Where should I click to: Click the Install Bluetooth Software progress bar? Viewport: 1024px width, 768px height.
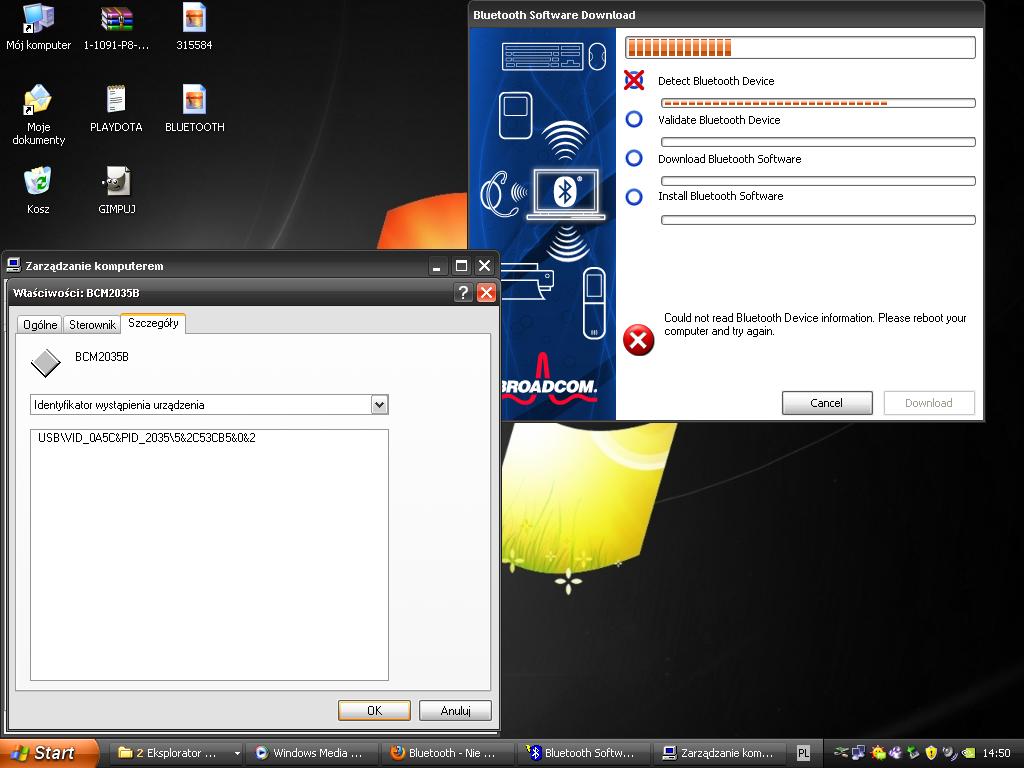pyautogui.click(x=818, y=220)
